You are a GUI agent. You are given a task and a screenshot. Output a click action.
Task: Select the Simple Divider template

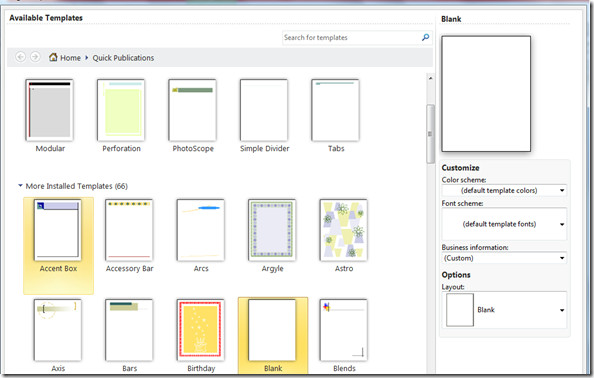tap(264, 110)
